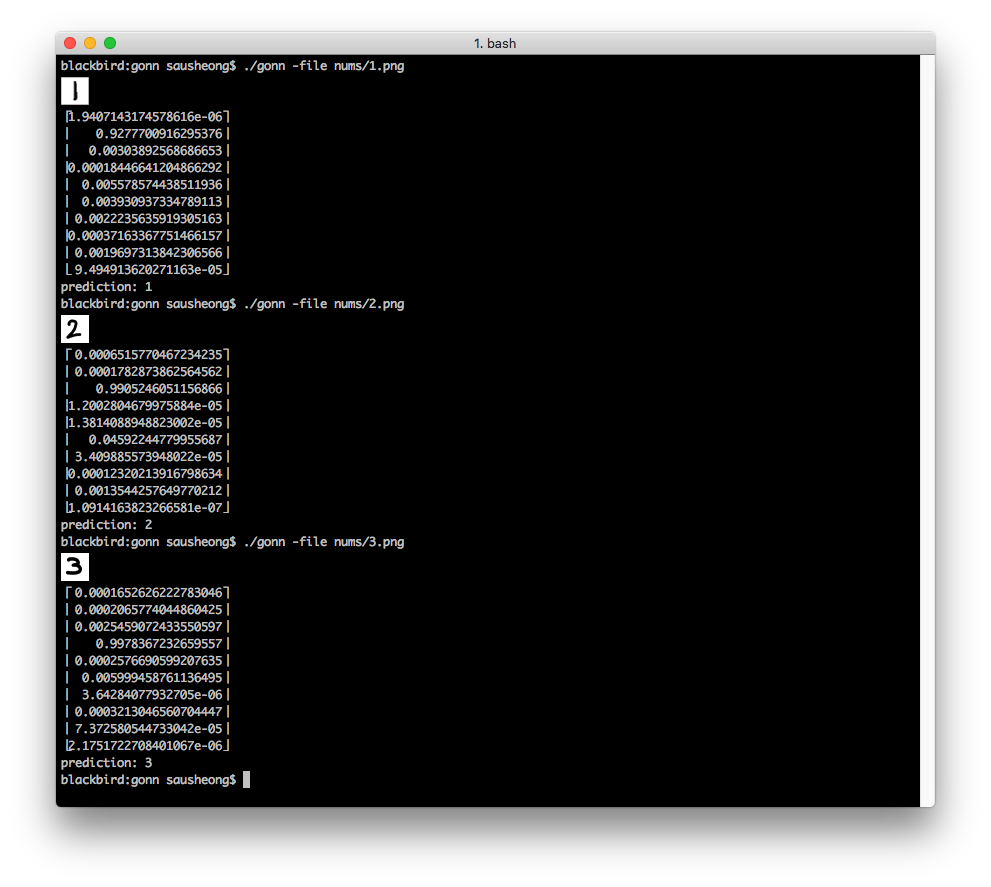991x887 pixels.
Task: Click value 0.0002576690599207635
Action: (149, 661)
